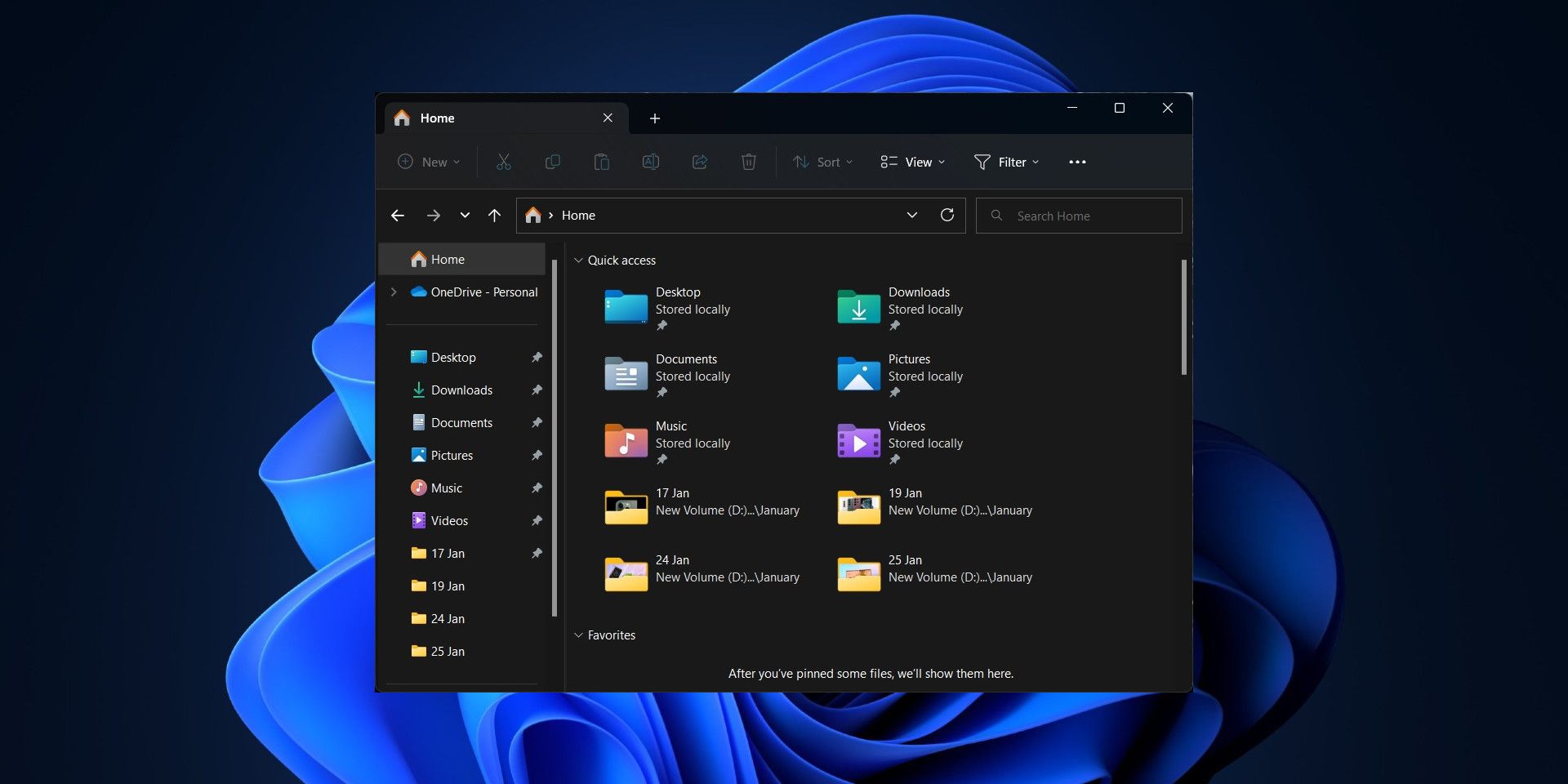The image size is (1568, 784).
Task: Click the Delete icon in the toolbar
Action: (748, 162)
